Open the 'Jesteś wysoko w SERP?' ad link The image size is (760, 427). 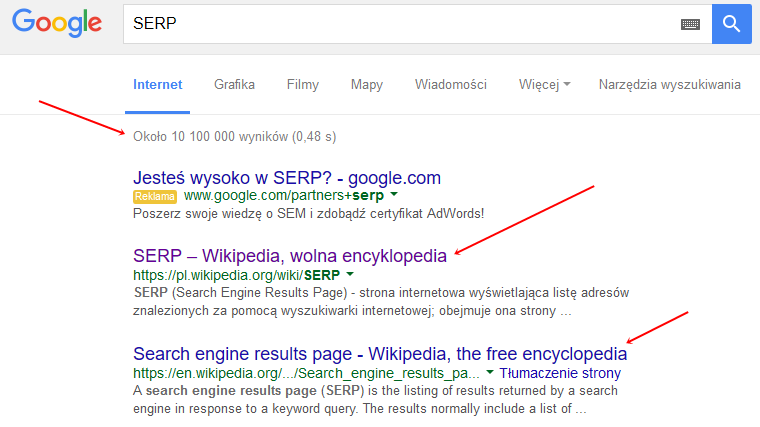click(287, 178)
